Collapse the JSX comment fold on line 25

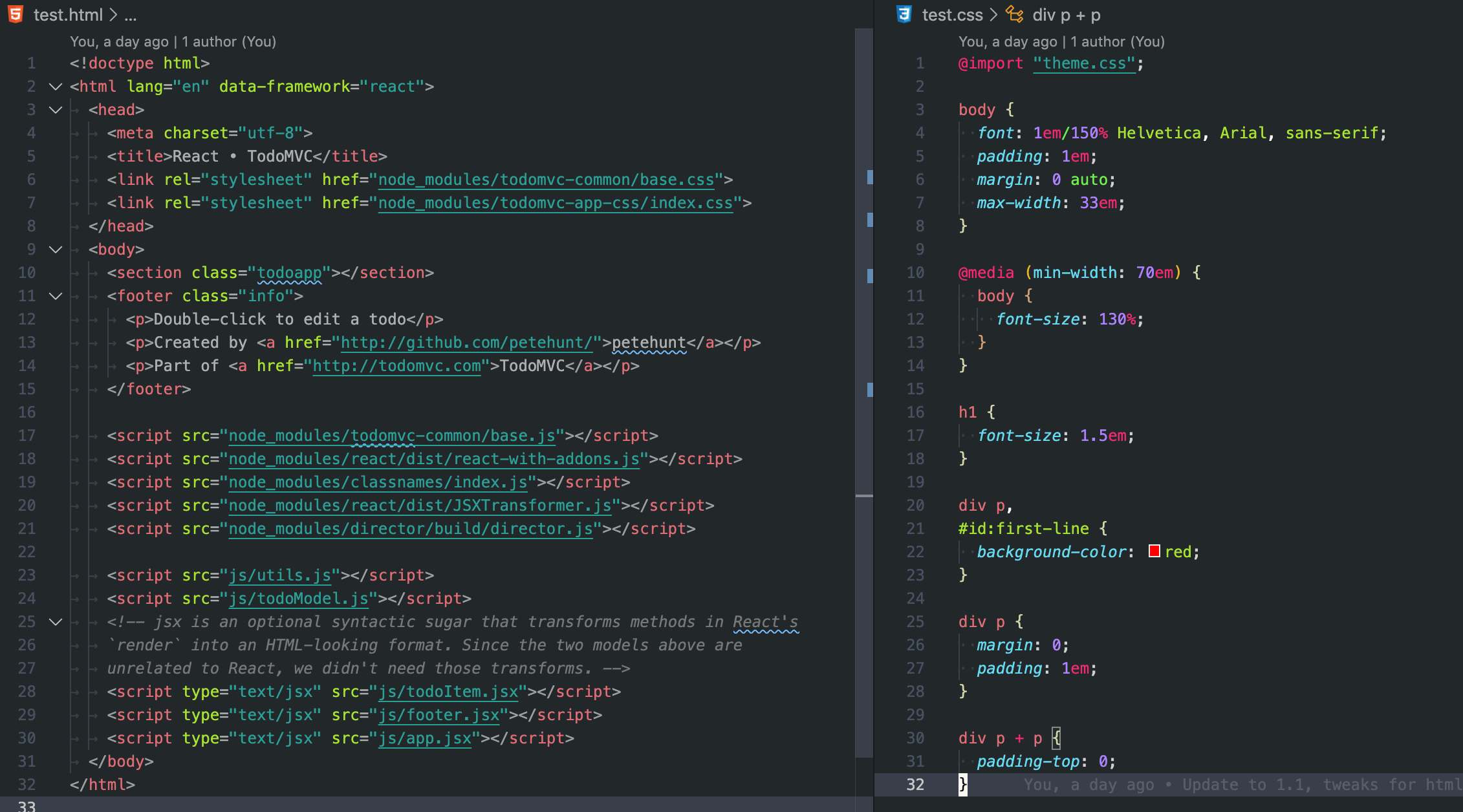click(x=54, y=621)
